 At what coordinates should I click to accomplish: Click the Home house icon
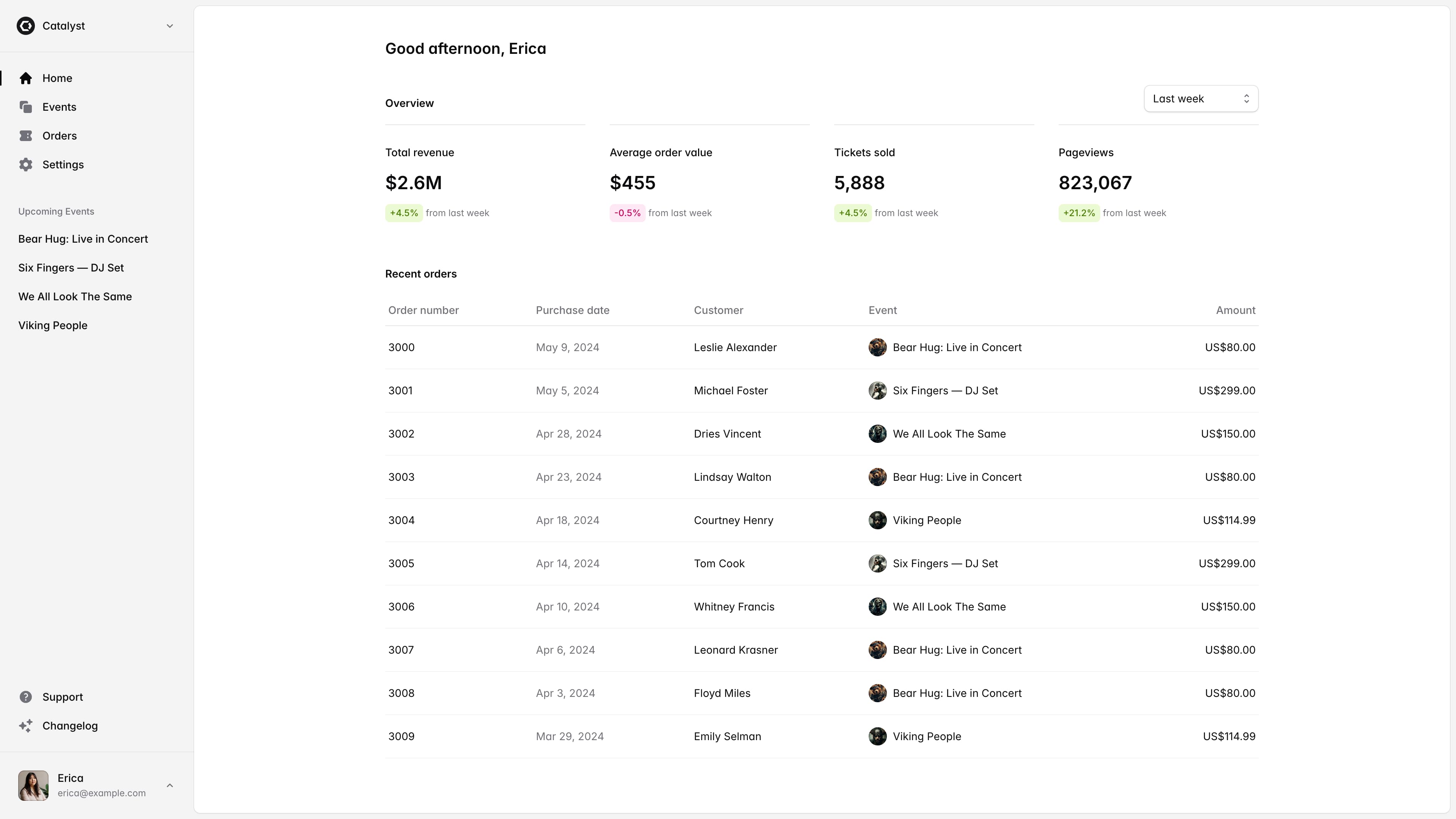[25, 78]
